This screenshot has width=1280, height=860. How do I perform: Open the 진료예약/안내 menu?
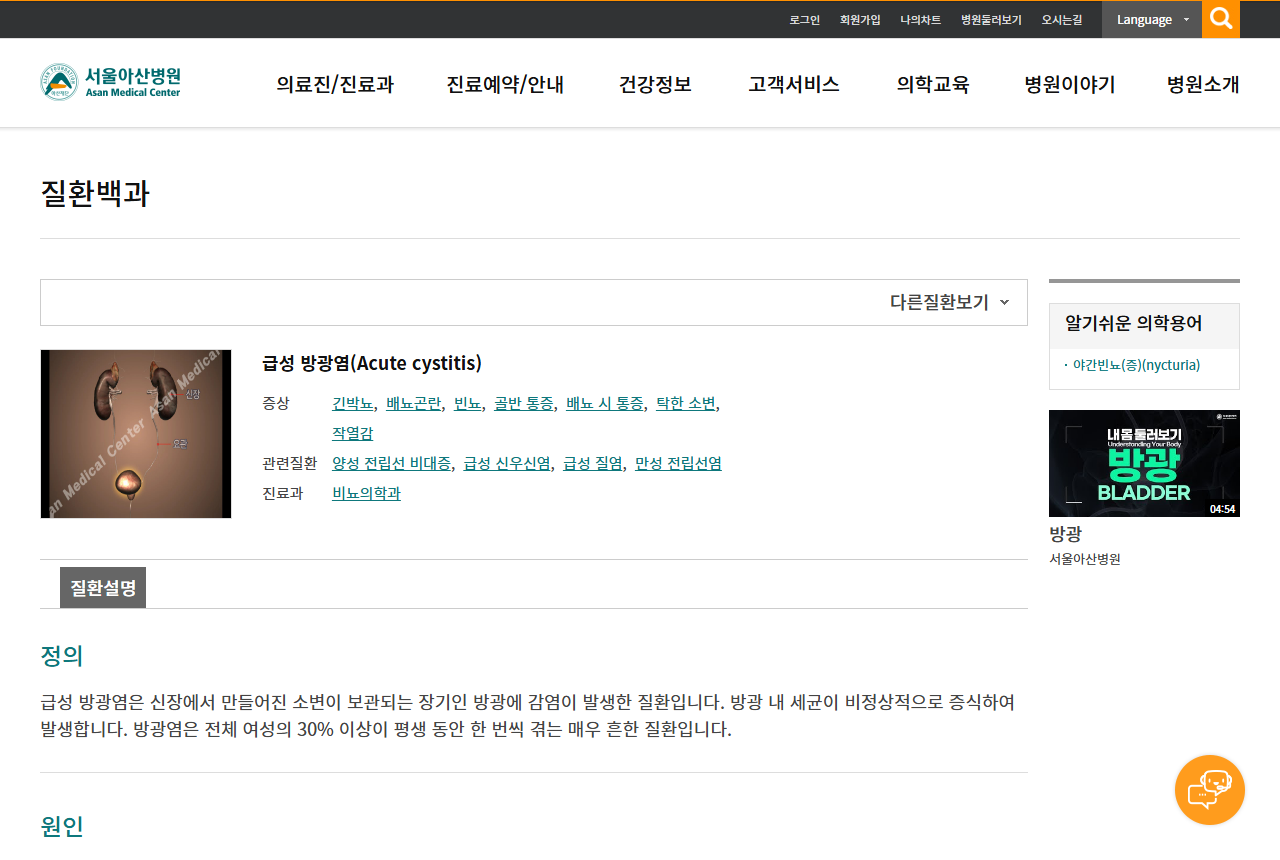505,84
